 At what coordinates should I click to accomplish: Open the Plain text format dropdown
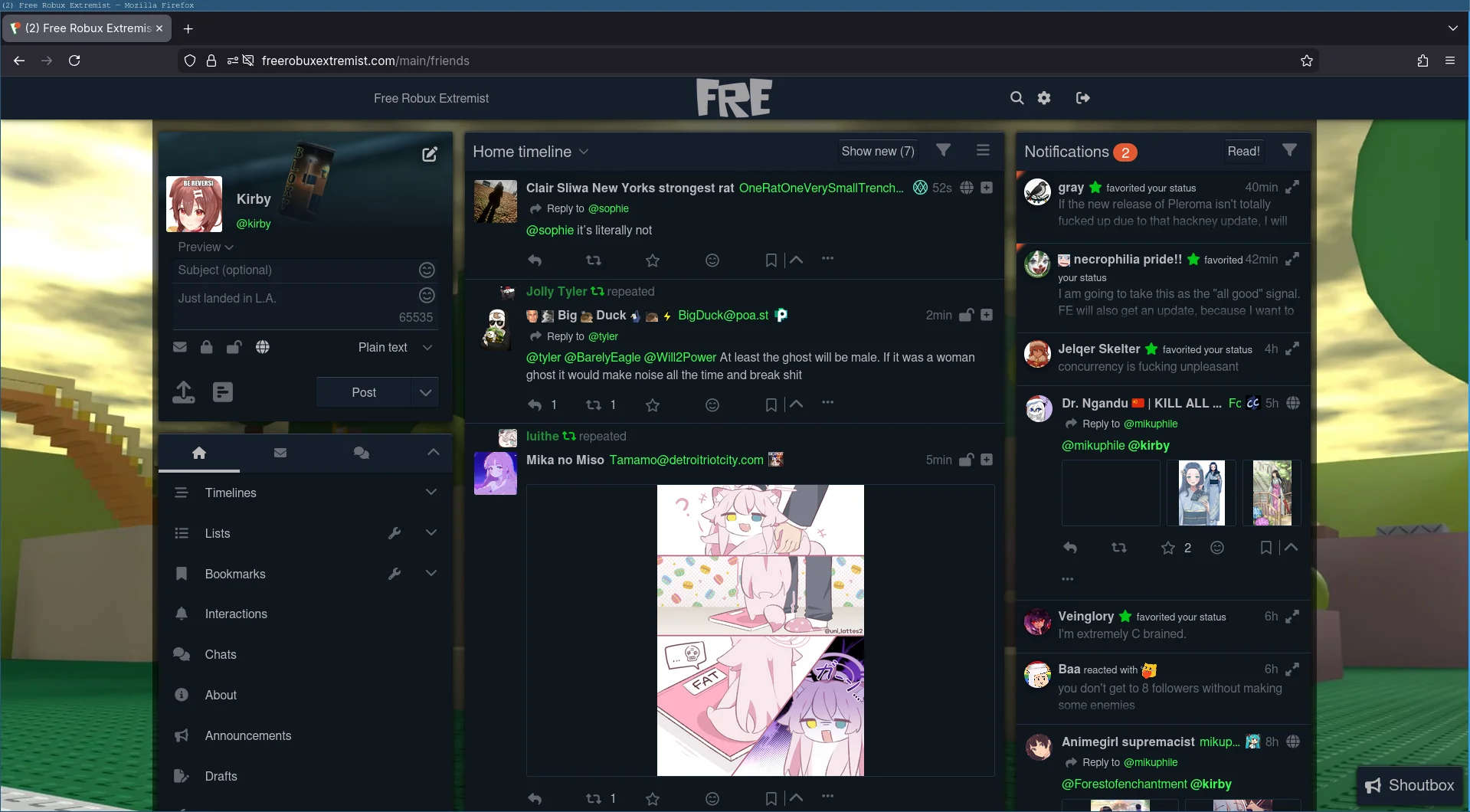tap(395, 347)
